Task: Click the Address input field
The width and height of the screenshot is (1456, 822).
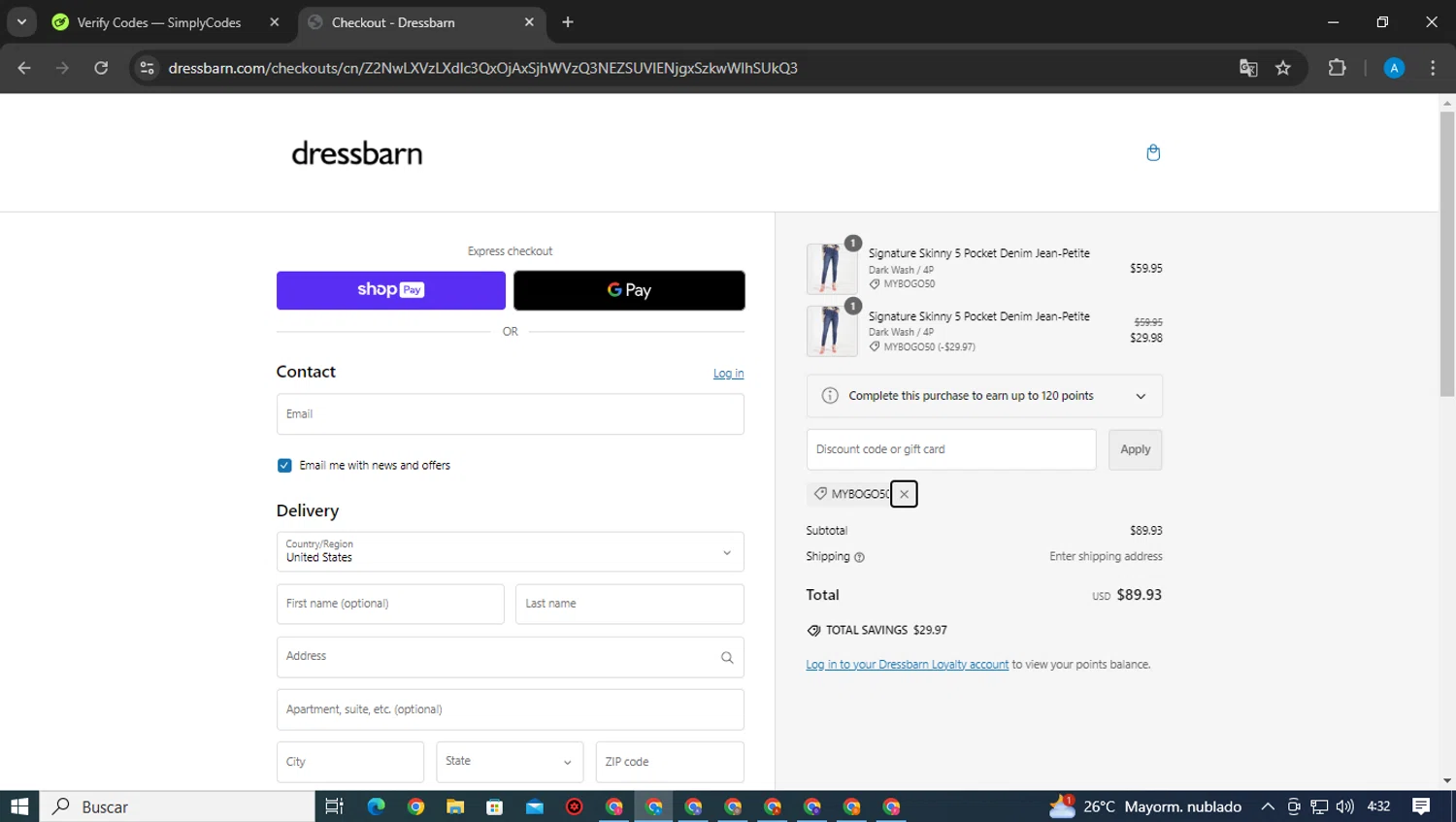Action: pos(511,657)
